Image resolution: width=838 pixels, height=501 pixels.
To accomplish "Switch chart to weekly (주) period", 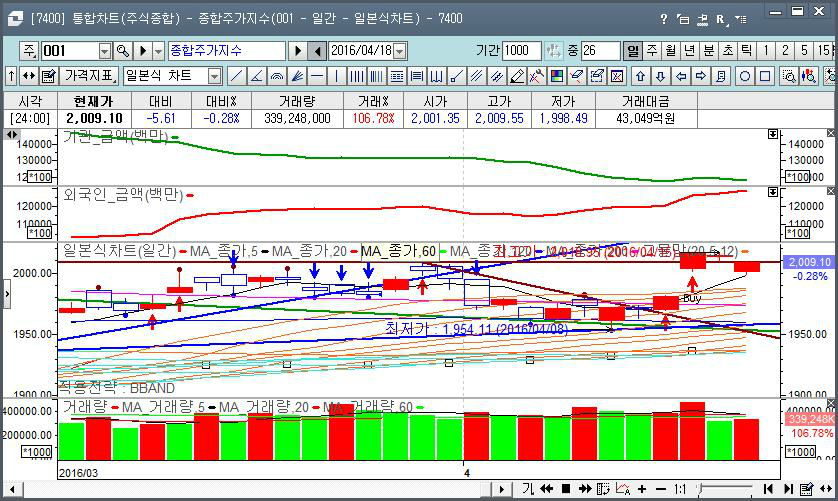I will coord(652,51).
